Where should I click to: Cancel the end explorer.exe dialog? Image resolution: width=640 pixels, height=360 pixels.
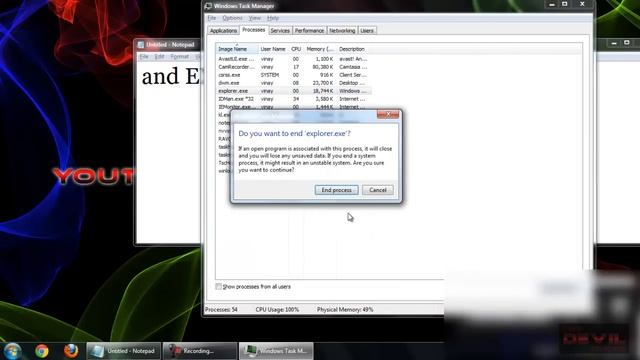click(x=378, y=190)
